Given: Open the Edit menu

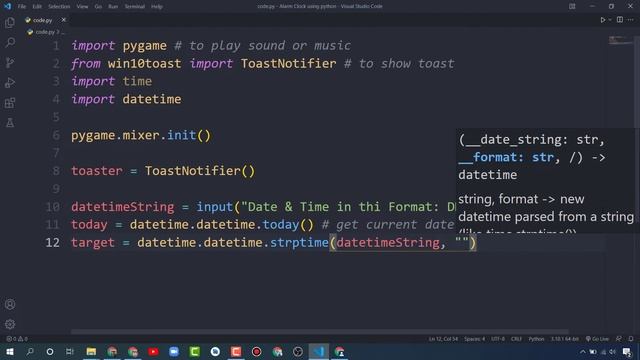Looking at the screenshot, I should [37, 7].
